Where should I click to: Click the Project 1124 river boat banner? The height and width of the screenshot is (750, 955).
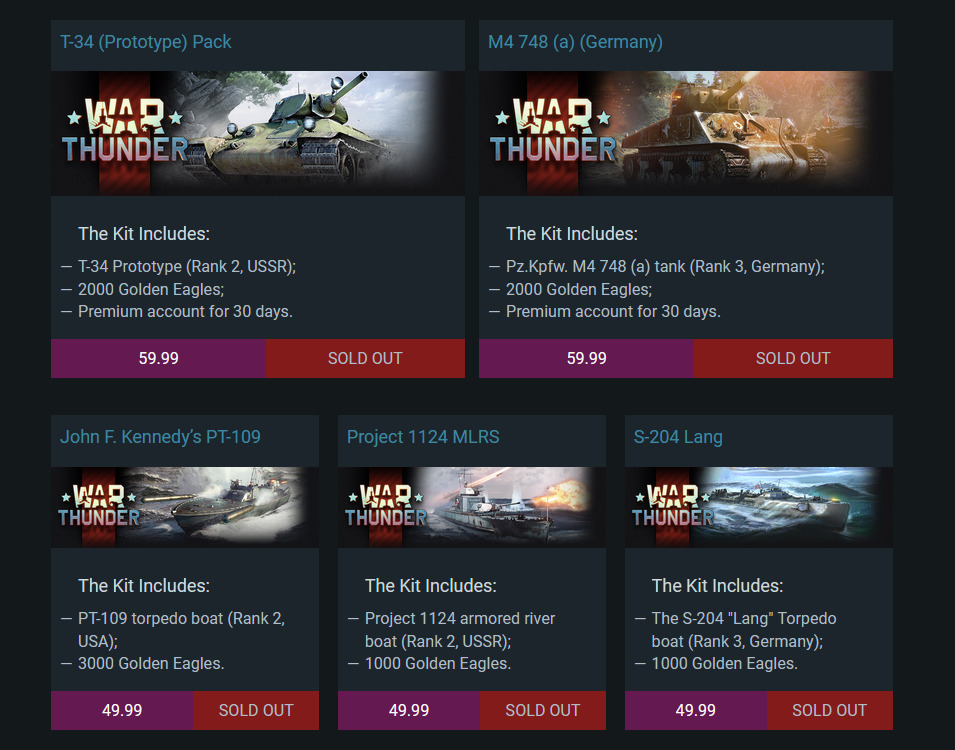coord(471,507)
